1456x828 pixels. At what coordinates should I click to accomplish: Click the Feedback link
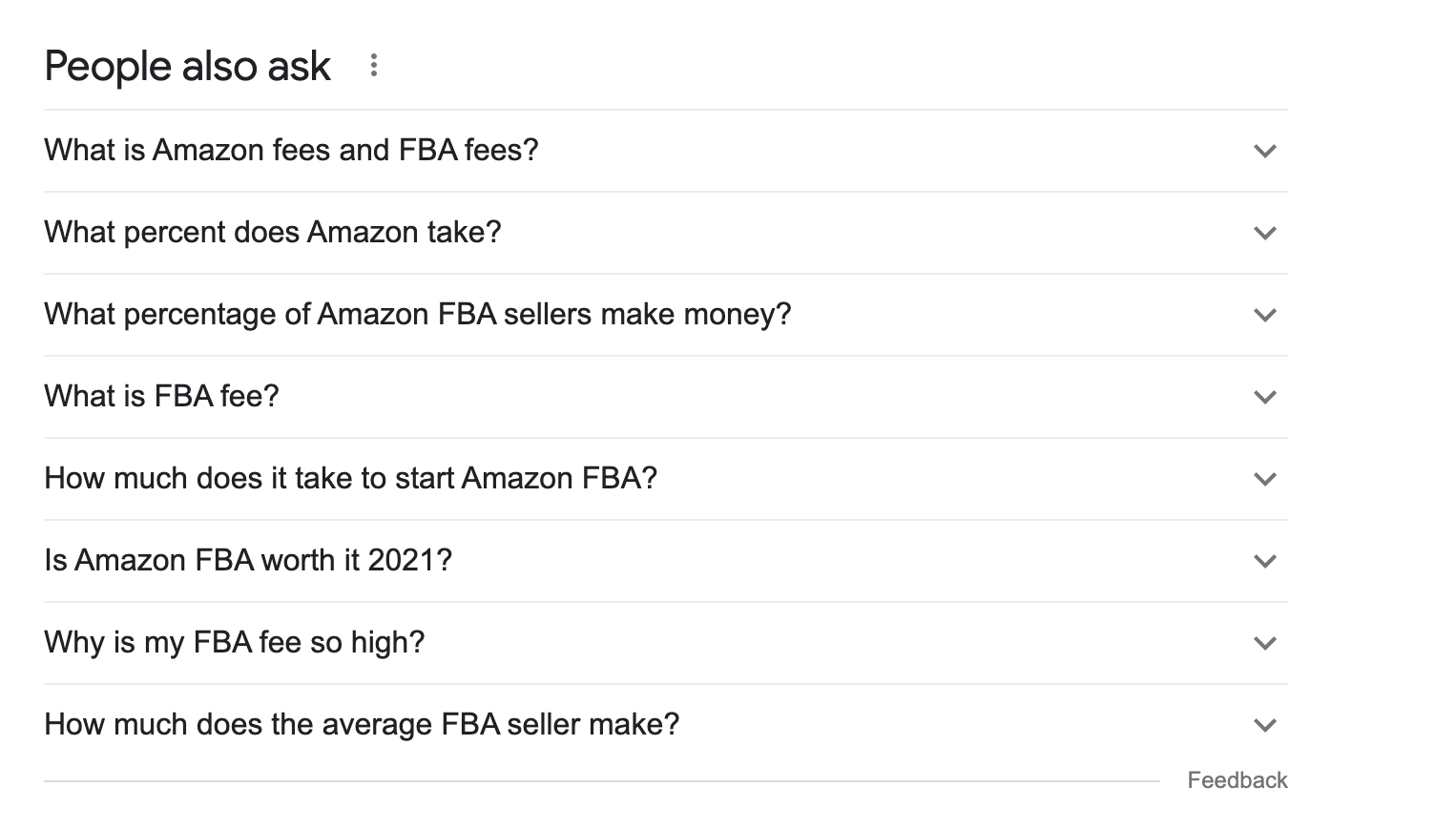(1237, 780)
